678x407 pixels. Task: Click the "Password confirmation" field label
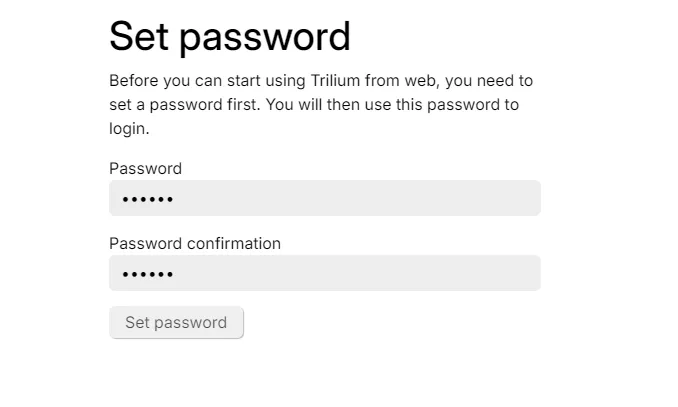(x=194, y=243)
